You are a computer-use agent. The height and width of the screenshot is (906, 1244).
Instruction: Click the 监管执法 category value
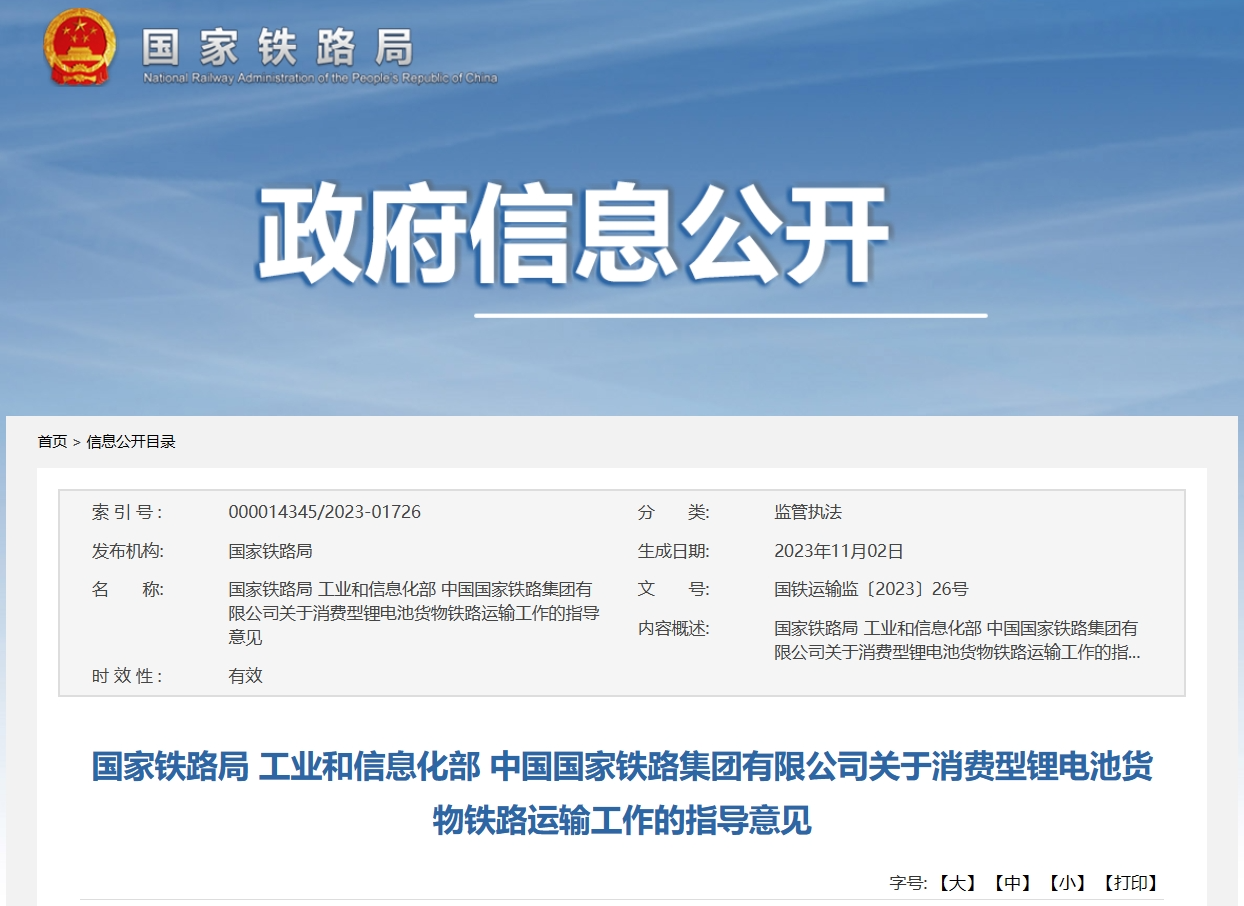[x=807, y=512]
